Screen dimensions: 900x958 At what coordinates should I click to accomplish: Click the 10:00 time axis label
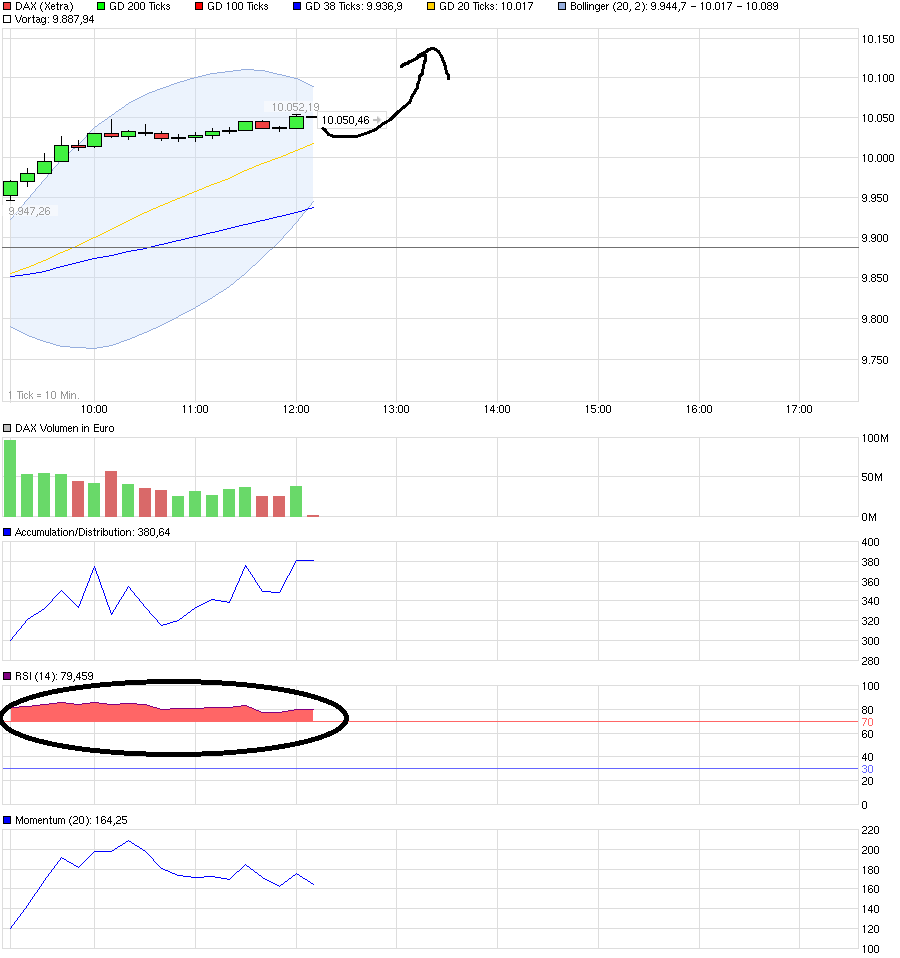coord(94,409)
